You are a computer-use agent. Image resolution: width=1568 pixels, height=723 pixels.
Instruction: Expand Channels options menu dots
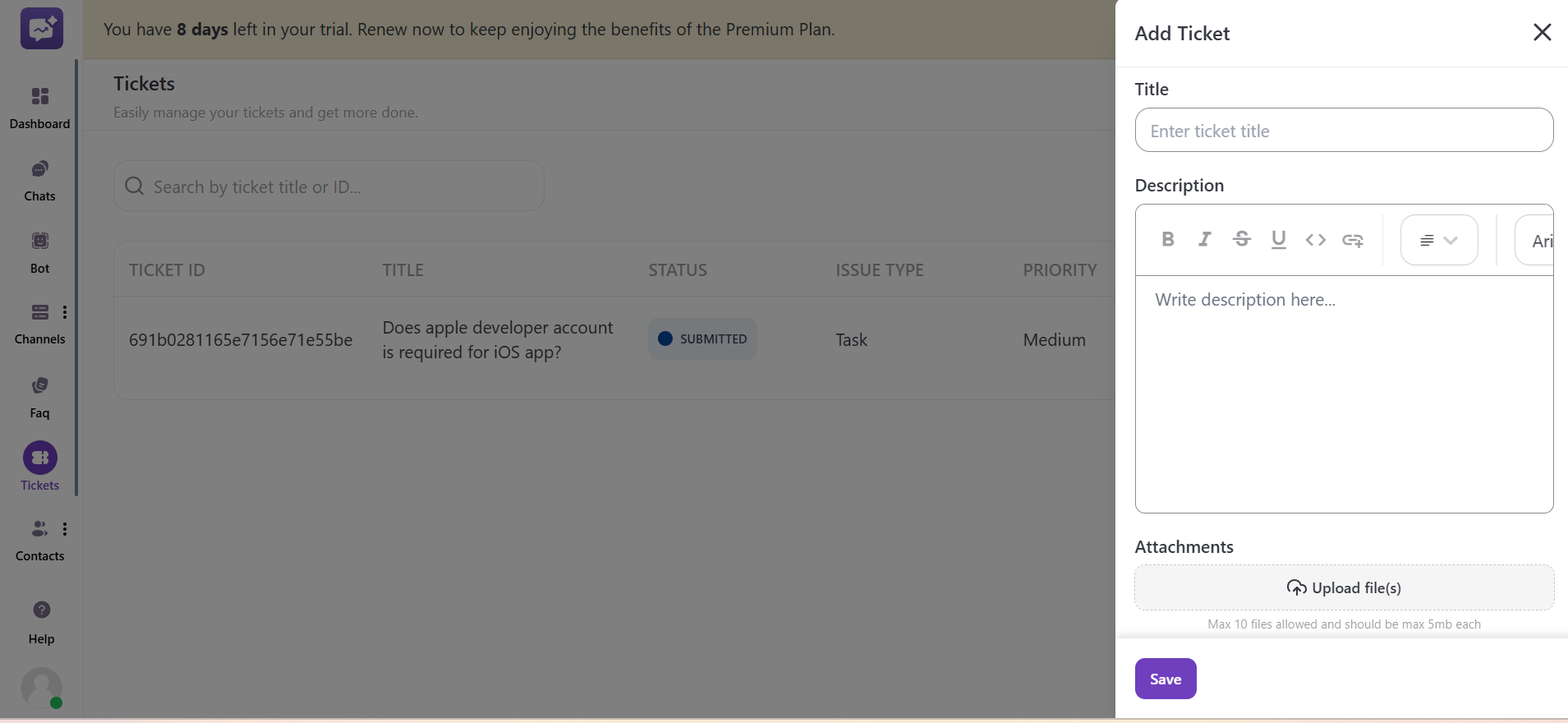click(x=65, y=312)
